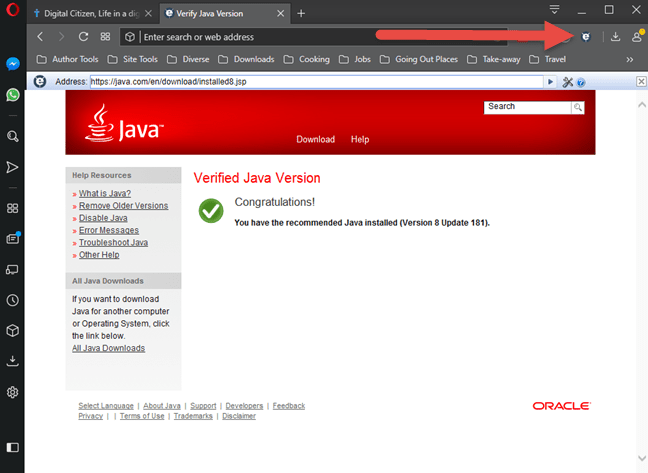Reload the current page

click(x=83, y=37)
